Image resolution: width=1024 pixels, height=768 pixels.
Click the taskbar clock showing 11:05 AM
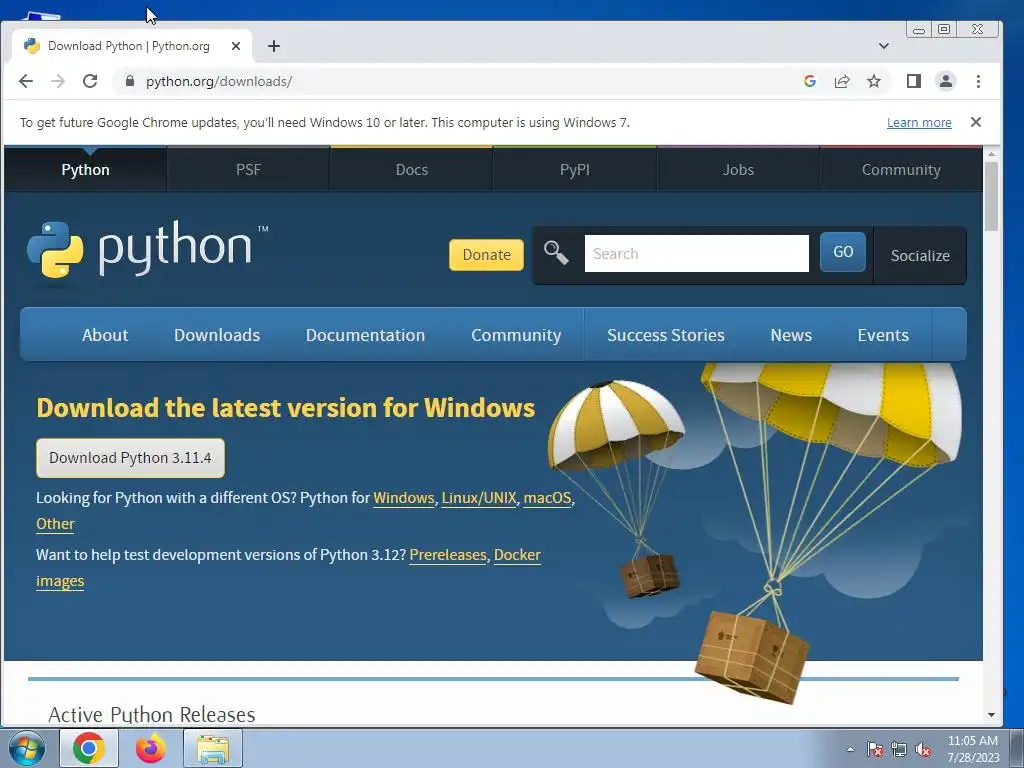(973, 749)
